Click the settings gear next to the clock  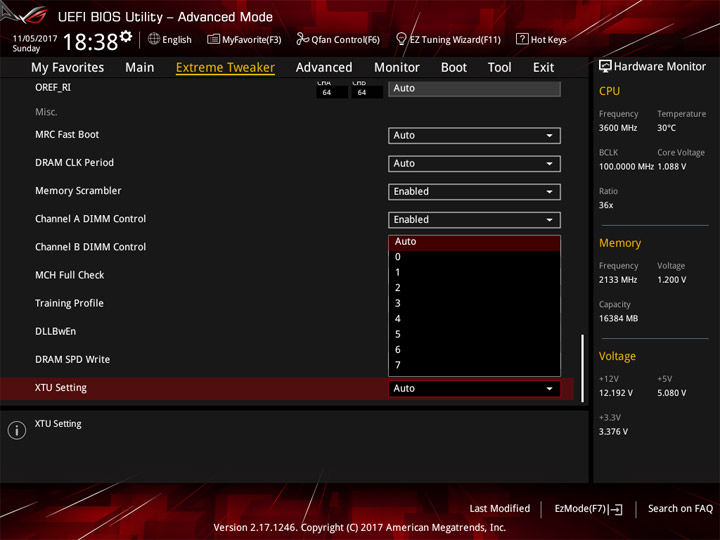tap(126, 36)
